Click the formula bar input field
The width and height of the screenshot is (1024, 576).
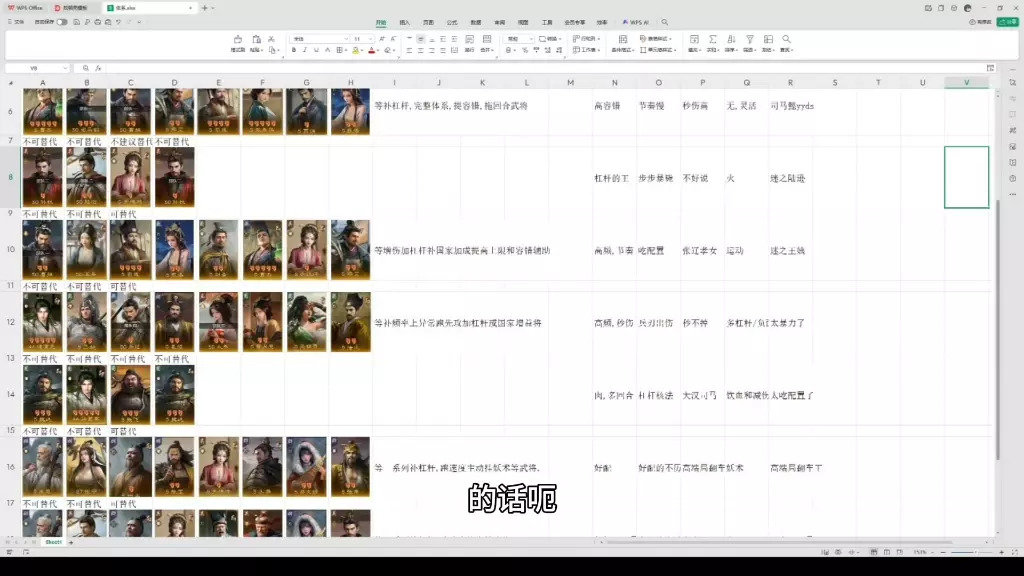(545, 68)
